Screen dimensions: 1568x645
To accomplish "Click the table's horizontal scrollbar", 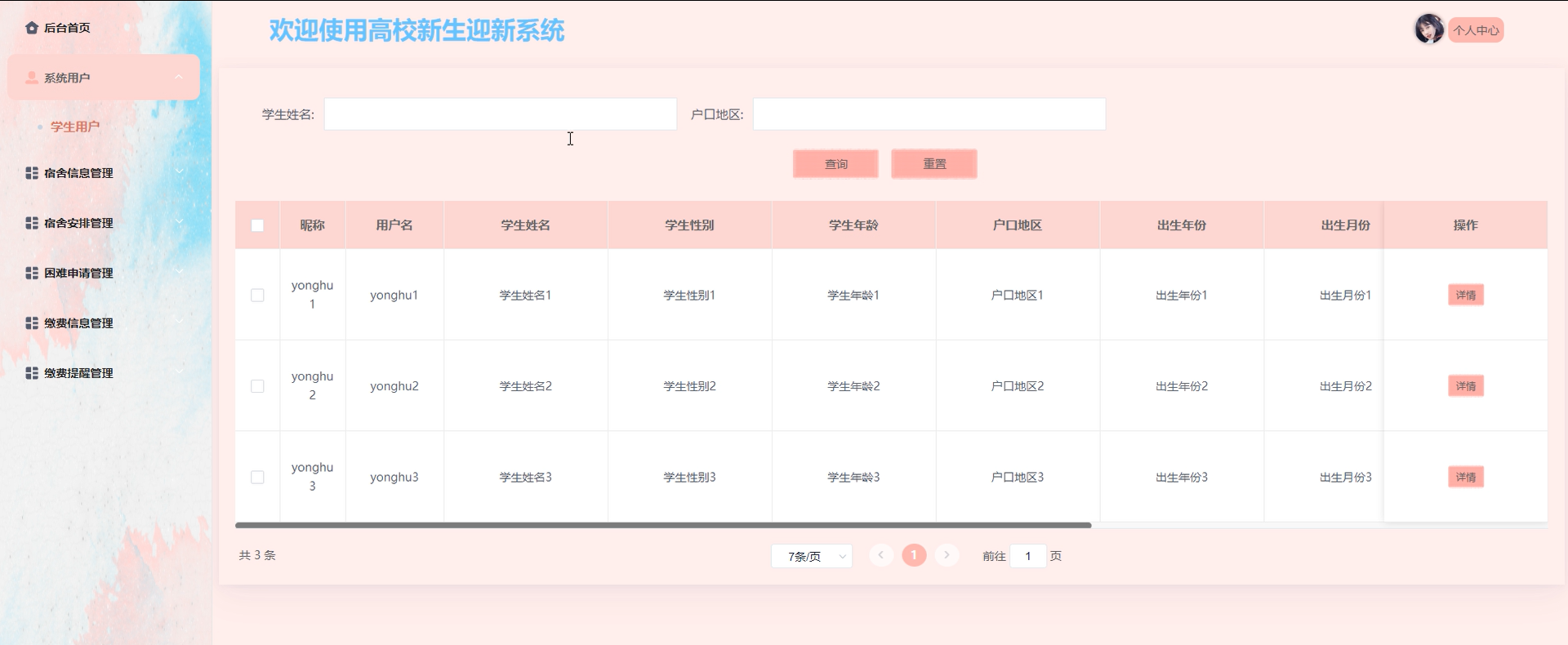I will [663, 525].
